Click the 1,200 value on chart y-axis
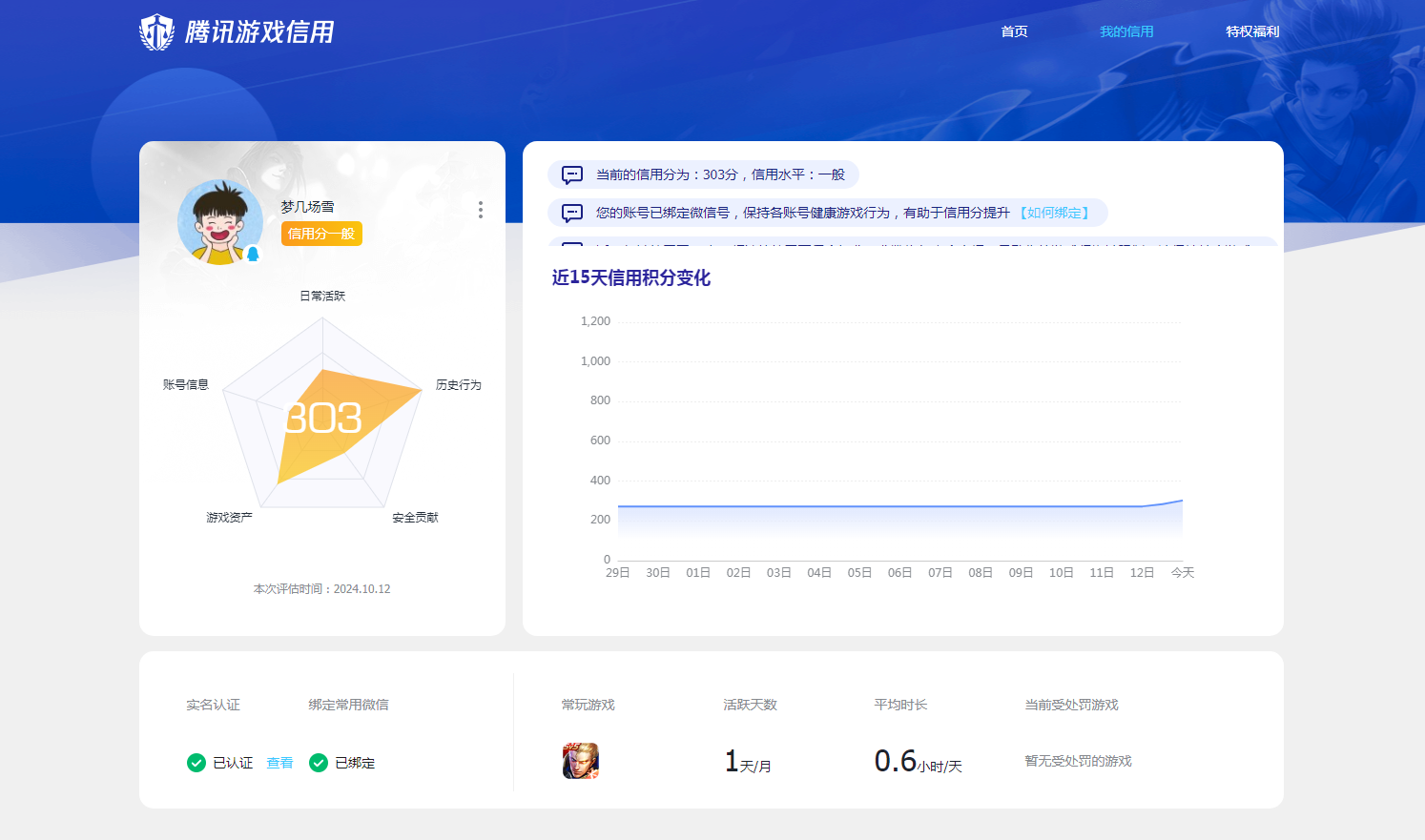1425x840 pixels. coord(595,321)
